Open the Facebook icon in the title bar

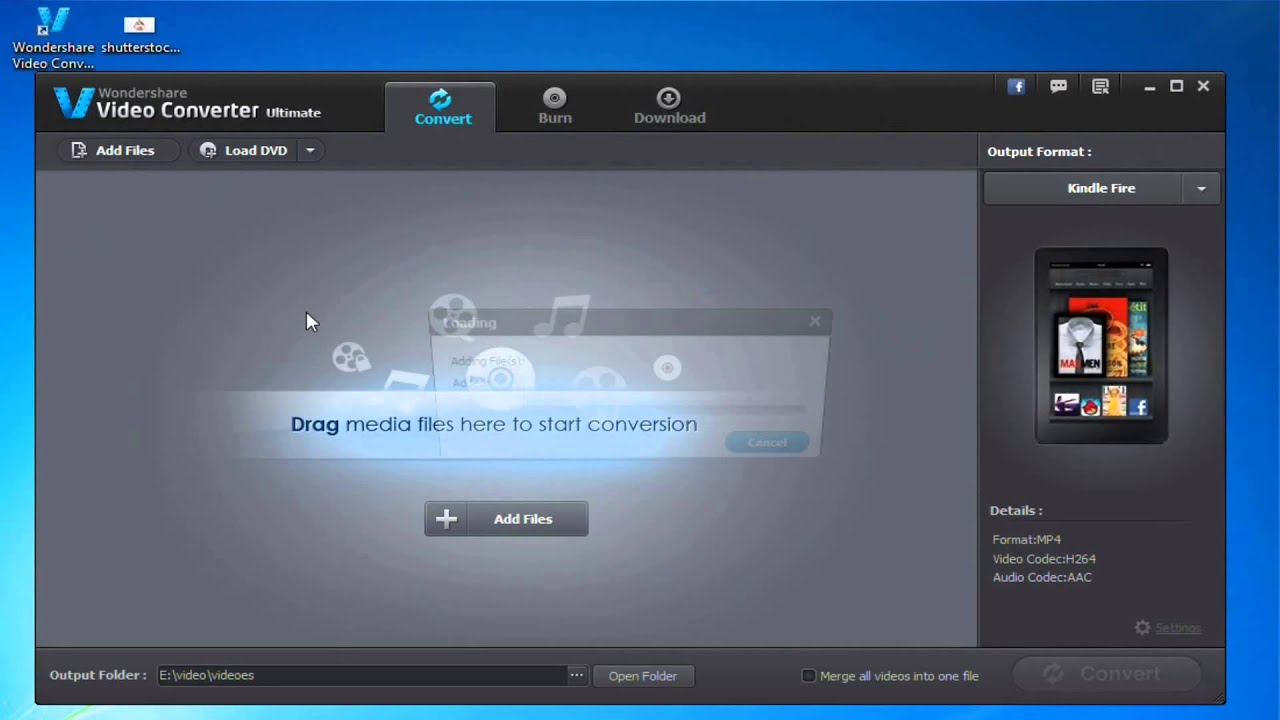(x=1016, y=87)
